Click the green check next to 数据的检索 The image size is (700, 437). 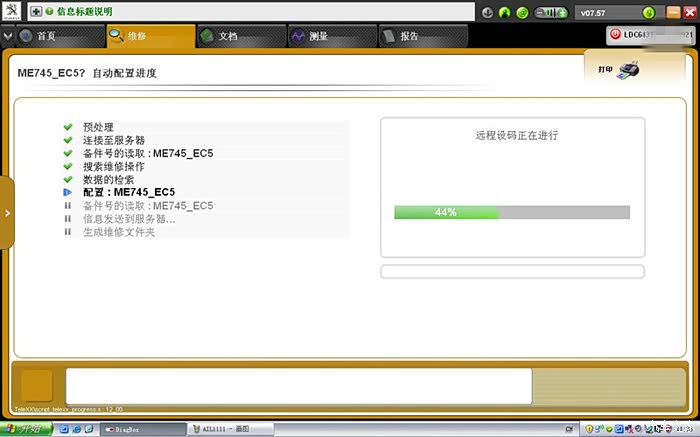[x=68, y=179]
